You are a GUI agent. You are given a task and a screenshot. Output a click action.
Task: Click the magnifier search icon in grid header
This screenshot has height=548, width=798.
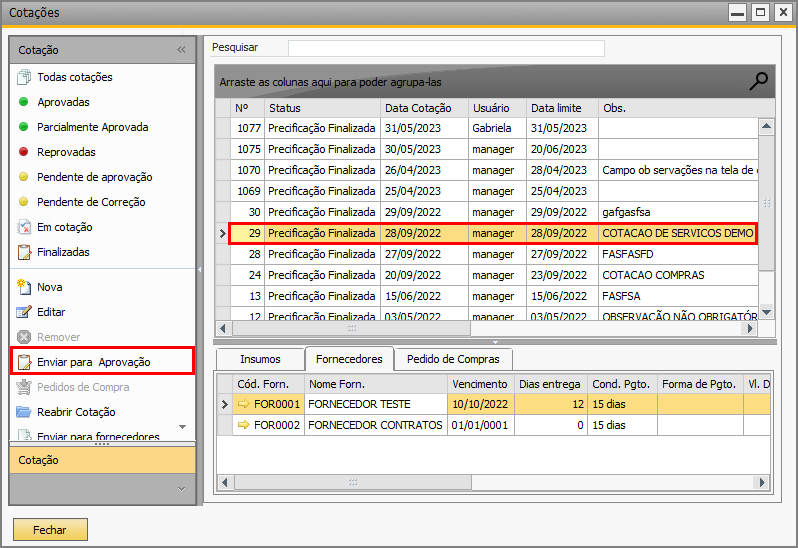[x=758, y=81]
